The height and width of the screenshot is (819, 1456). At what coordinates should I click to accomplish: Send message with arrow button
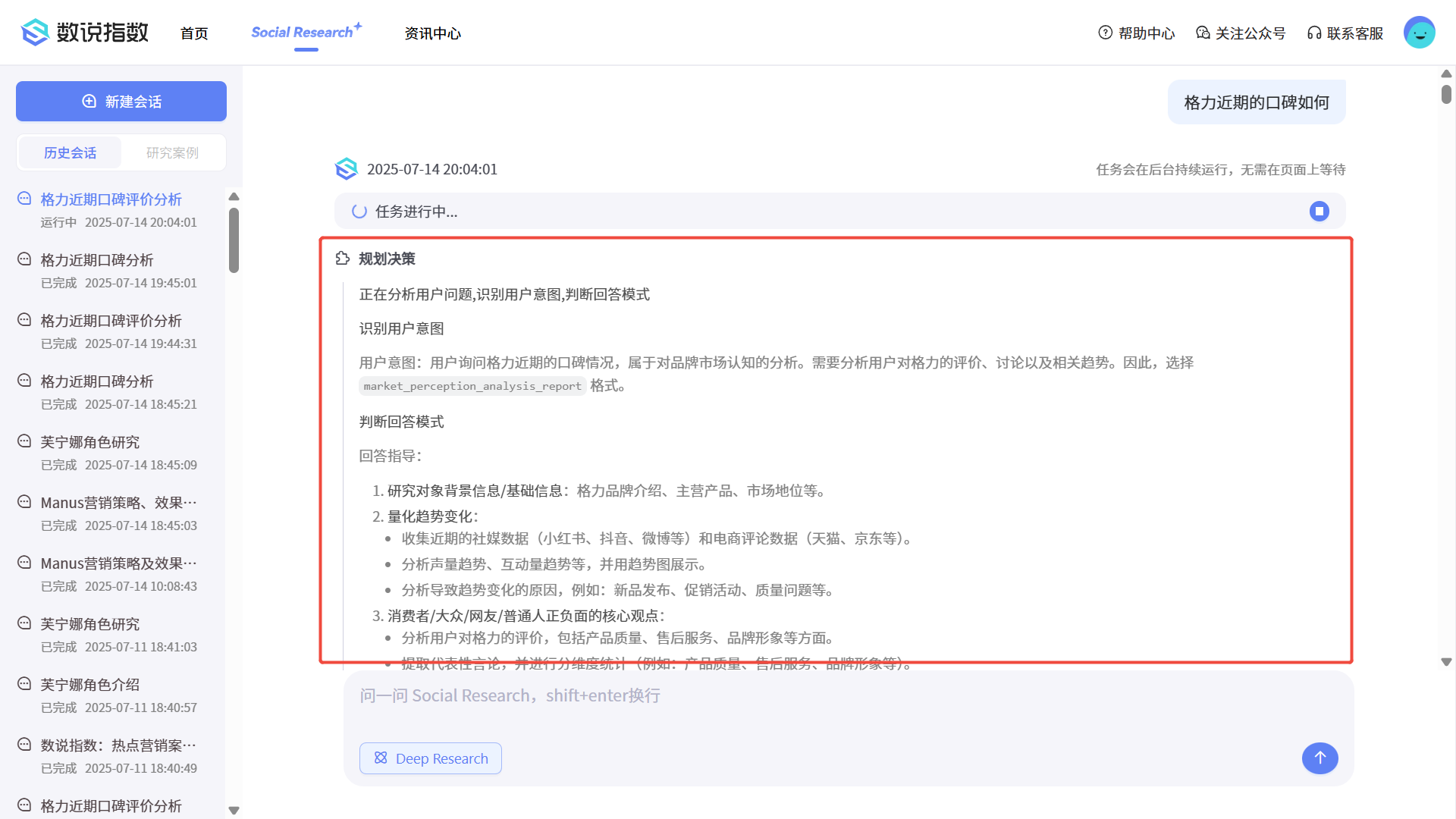pos(1320,758)
